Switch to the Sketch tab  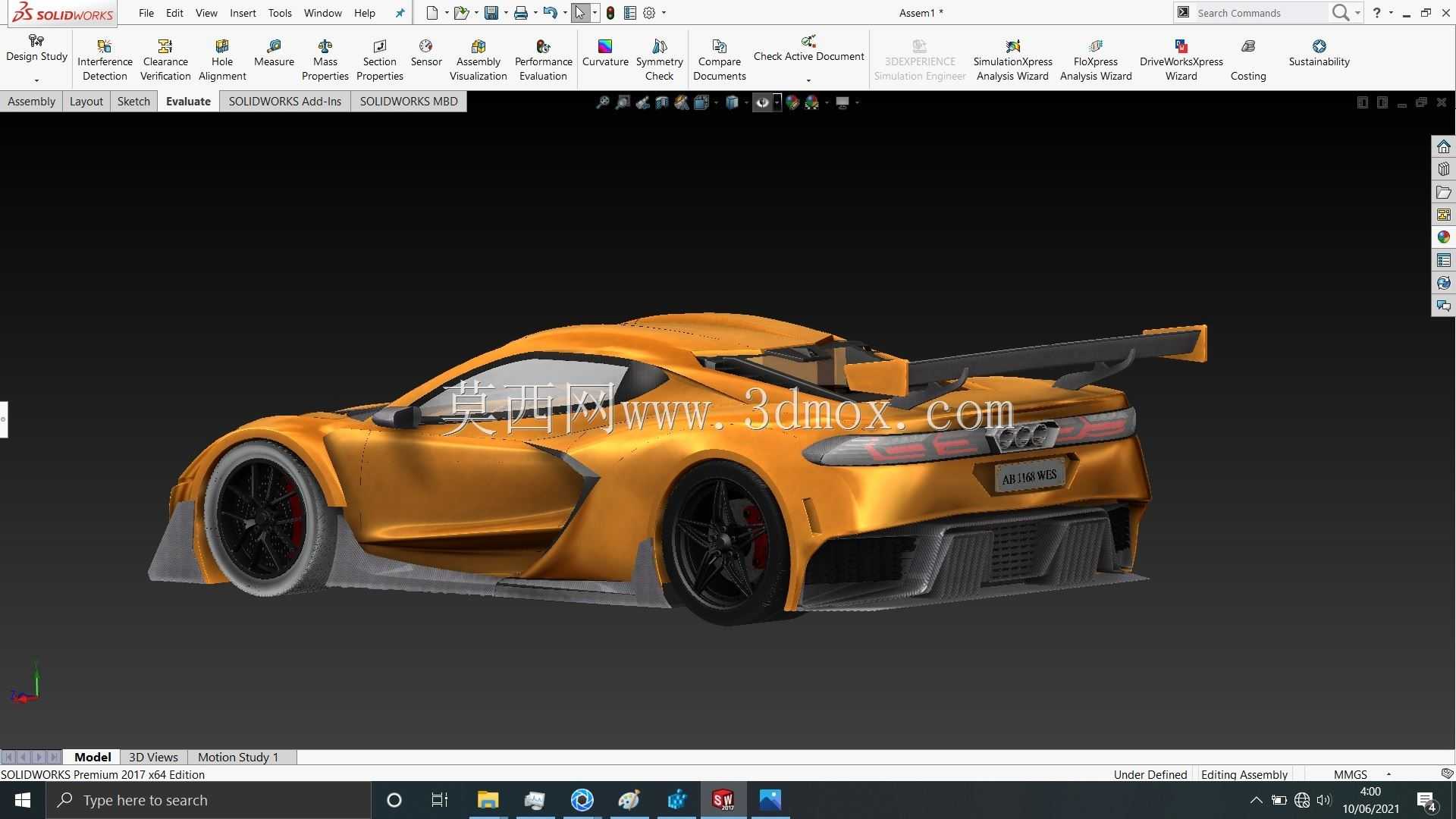coord(133,102)
